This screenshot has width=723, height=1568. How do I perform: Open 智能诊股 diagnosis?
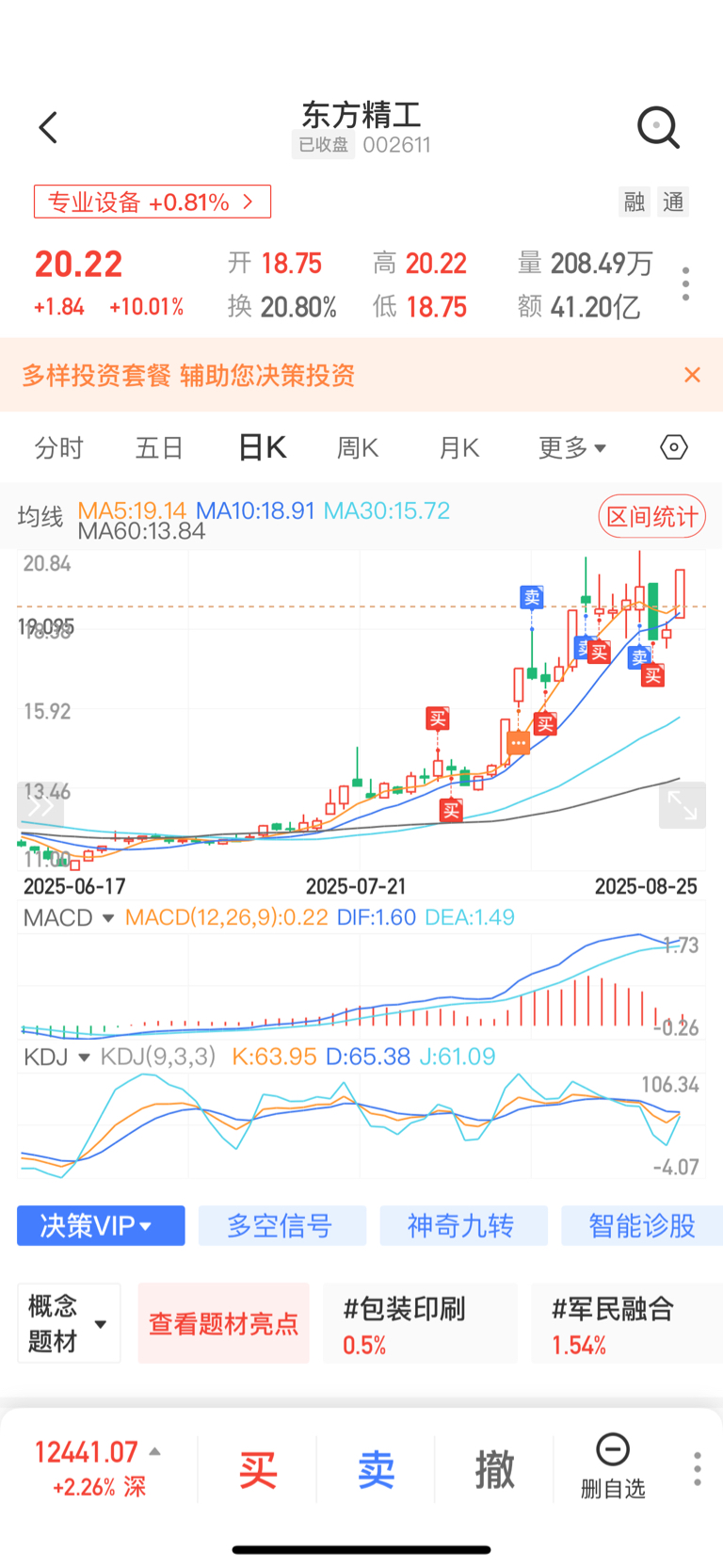click(642, 1225)
